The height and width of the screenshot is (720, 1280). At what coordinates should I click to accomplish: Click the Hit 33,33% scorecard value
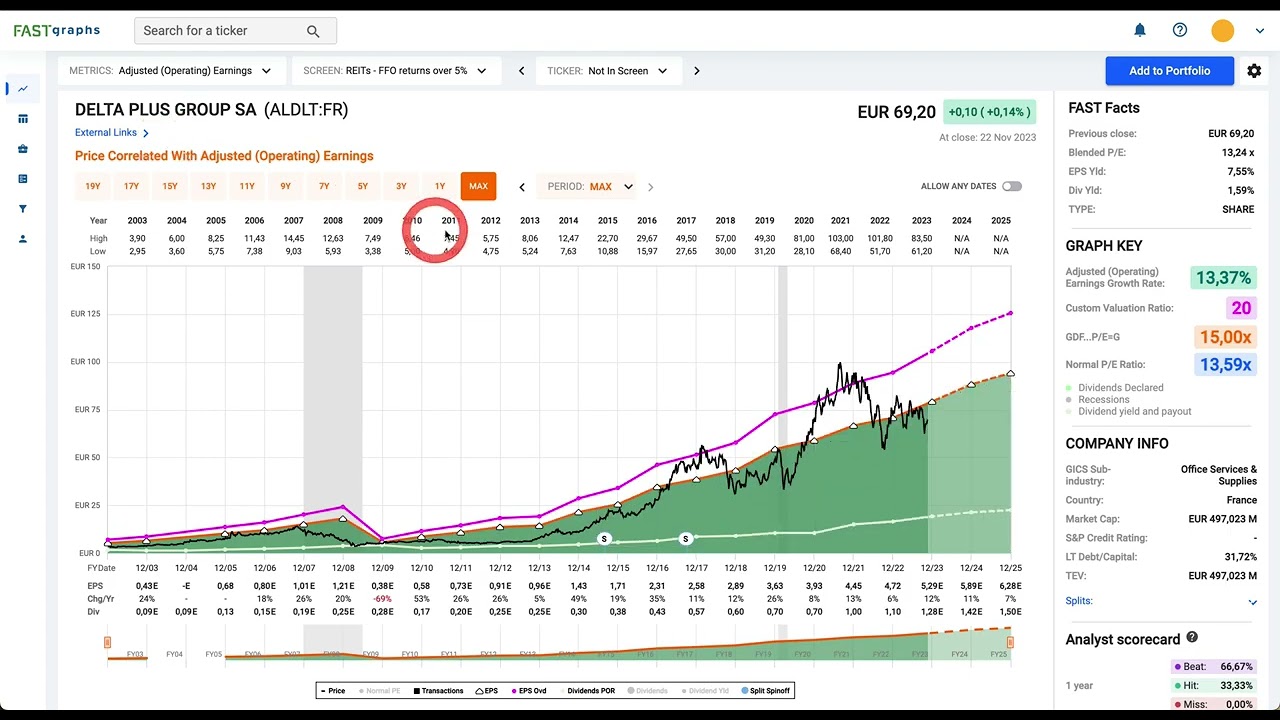pos(1213,686)
